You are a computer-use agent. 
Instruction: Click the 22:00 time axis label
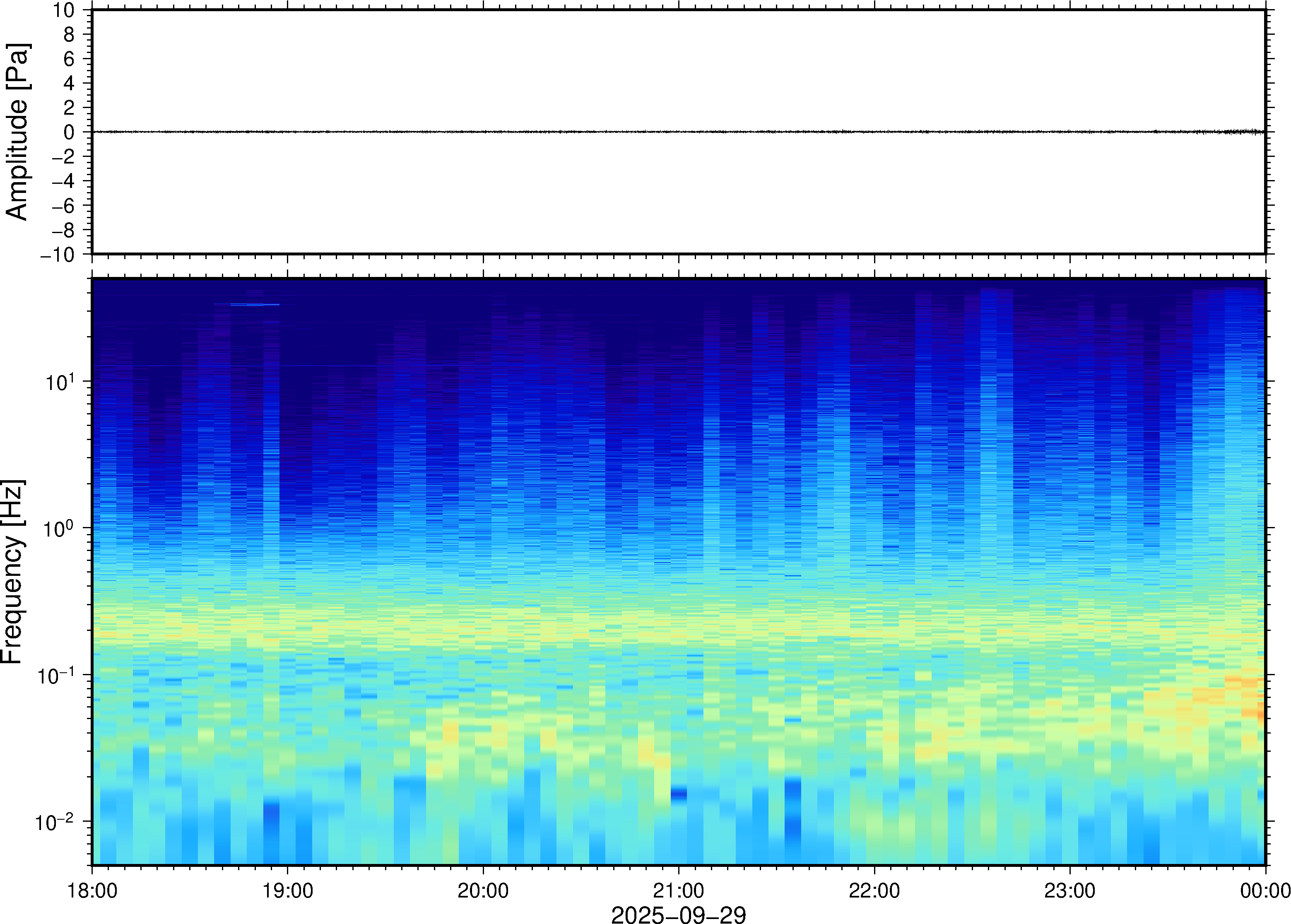874,890
